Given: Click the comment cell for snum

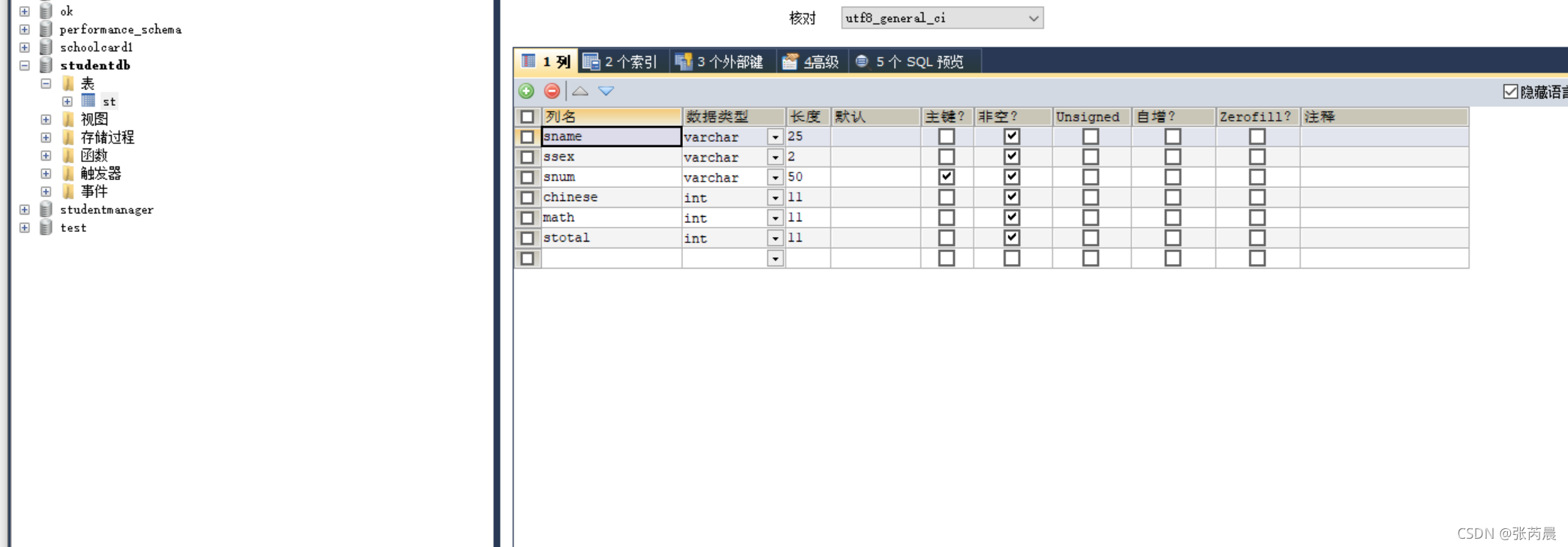Looking at the screenshot, I should tap(1384, 177).
